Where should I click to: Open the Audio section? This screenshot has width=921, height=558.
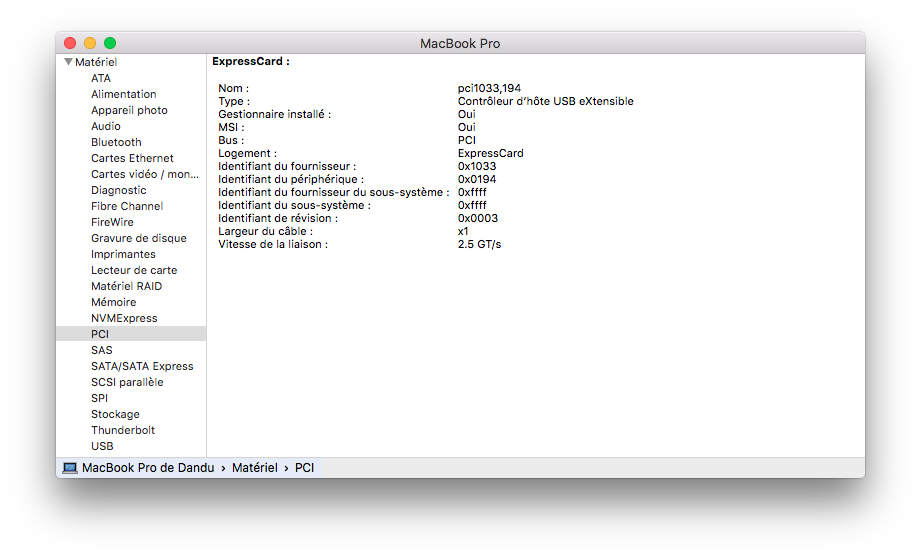[x=106, y=126]
